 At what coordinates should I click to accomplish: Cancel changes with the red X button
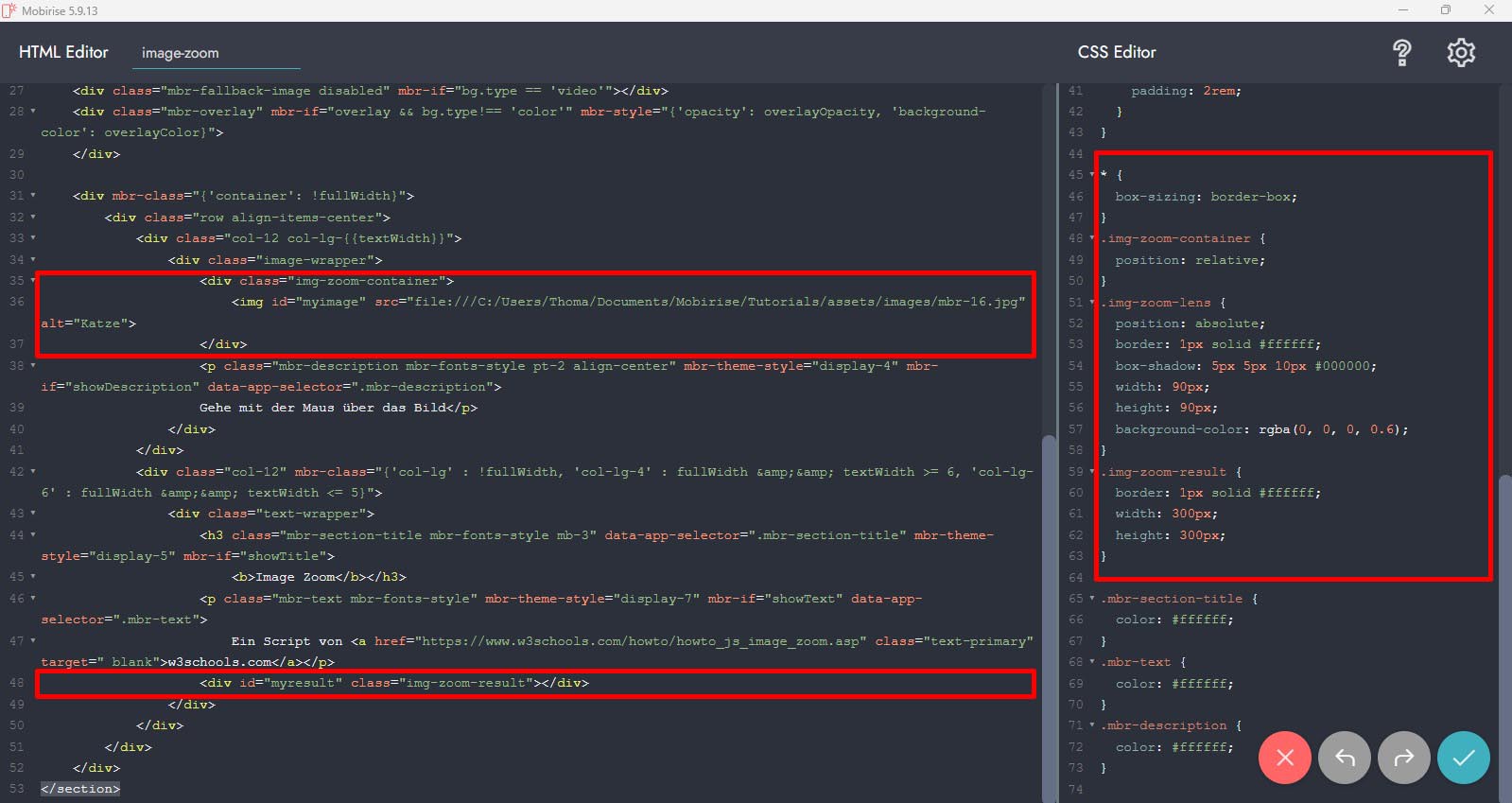(x=1284, y=758)
